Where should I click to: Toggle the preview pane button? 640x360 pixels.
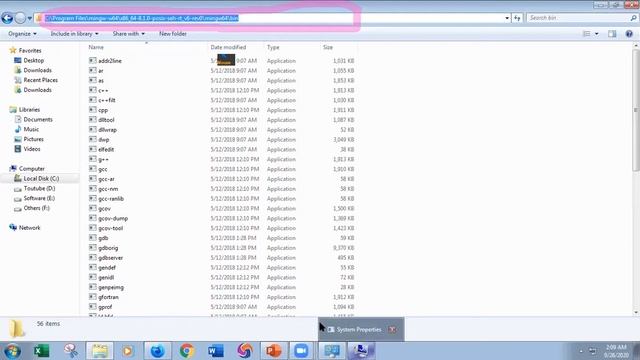tap(612, 34)
